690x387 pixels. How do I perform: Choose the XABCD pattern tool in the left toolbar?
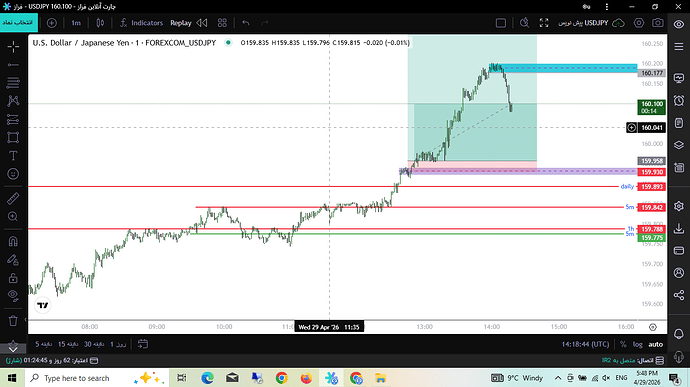point(13,101)
